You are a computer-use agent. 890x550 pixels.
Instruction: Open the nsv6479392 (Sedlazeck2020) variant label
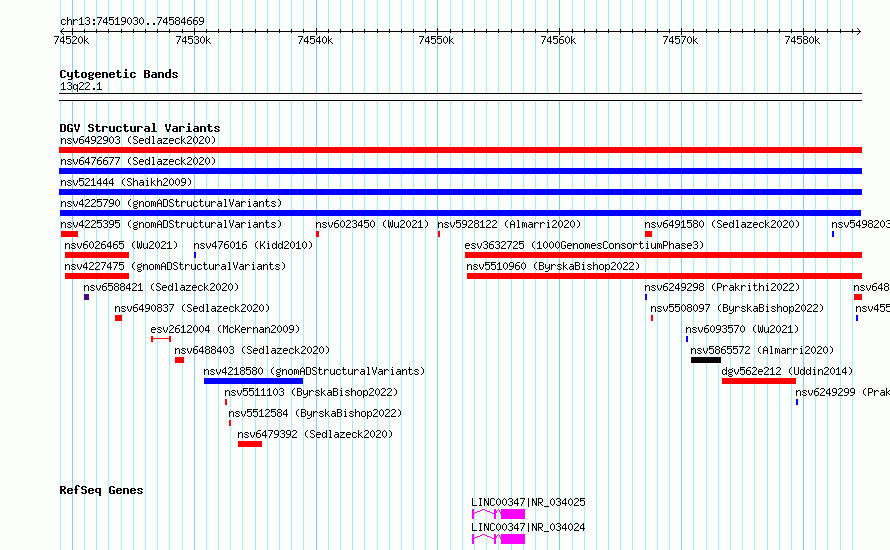click(x=315, y=434)
